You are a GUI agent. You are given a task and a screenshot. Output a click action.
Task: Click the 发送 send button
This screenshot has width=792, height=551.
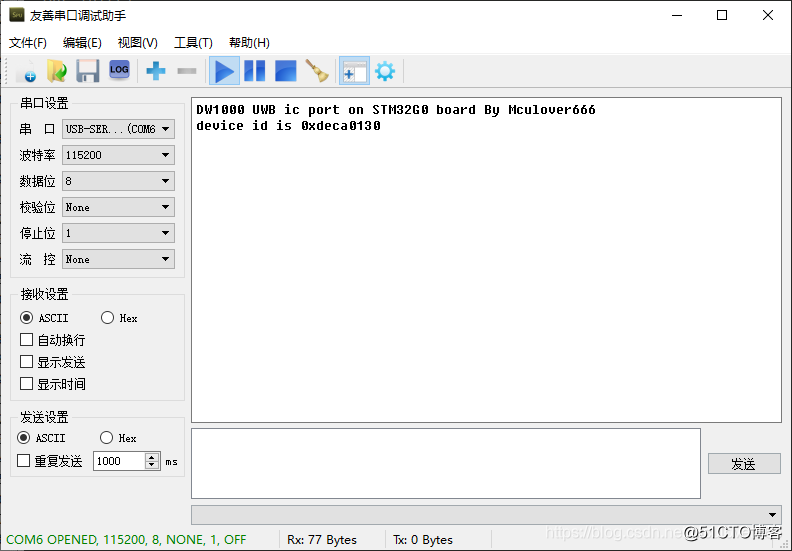pyautogui.click(x=744, y=464)
